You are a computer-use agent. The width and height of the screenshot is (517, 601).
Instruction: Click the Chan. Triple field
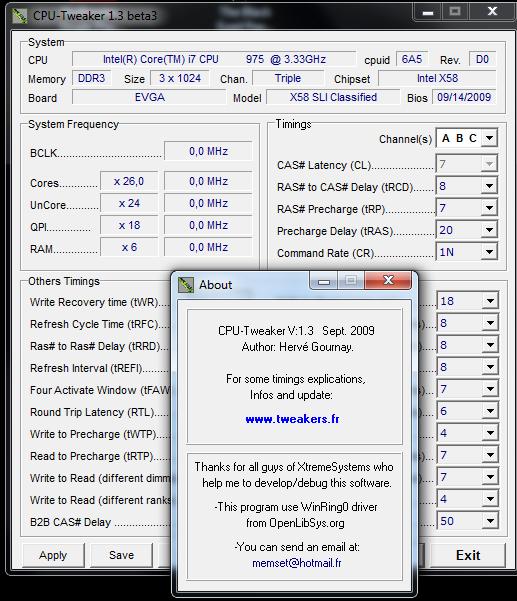288,78
